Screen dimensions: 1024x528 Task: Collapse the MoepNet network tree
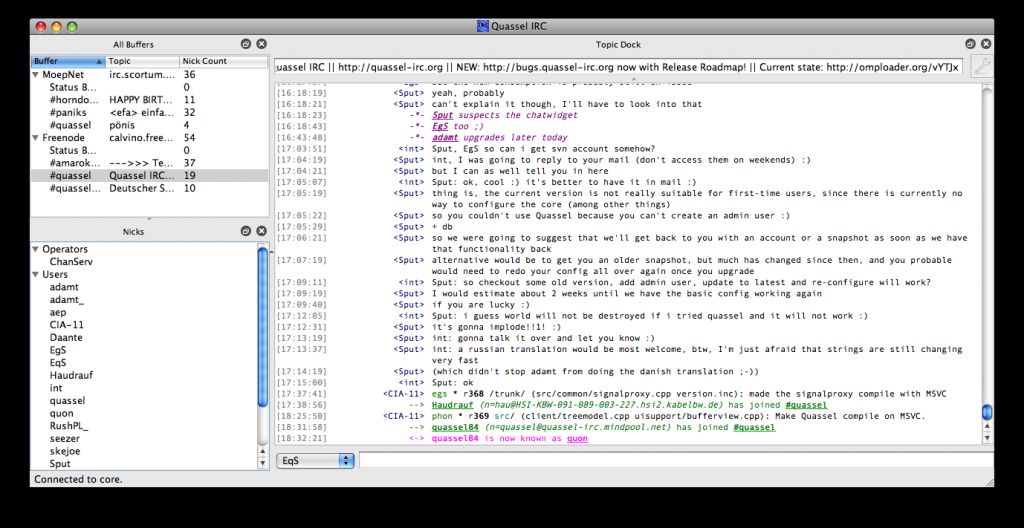click(x=36, y=74)
